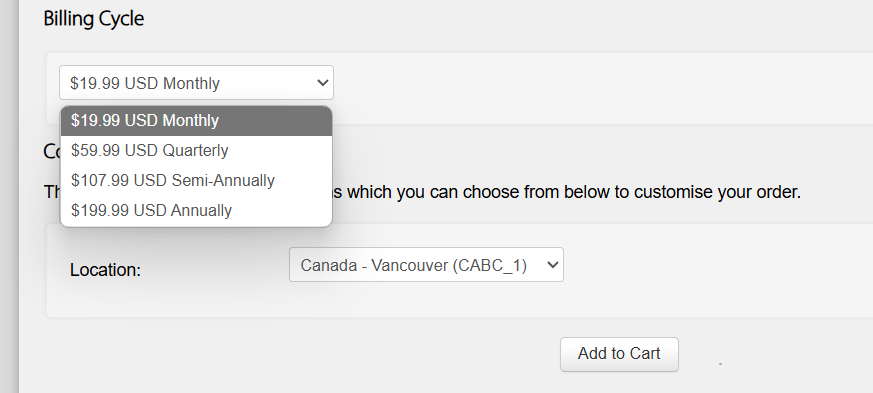Click the Cart text on the button
The height and width of the screenshot is (393, 873).
coord(646,354)
